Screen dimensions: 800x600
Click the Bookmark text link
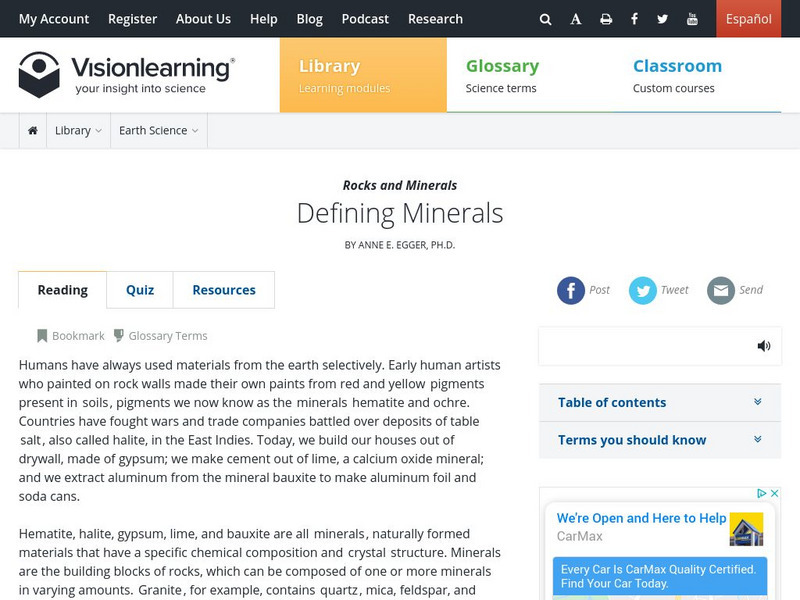(78, 336)
